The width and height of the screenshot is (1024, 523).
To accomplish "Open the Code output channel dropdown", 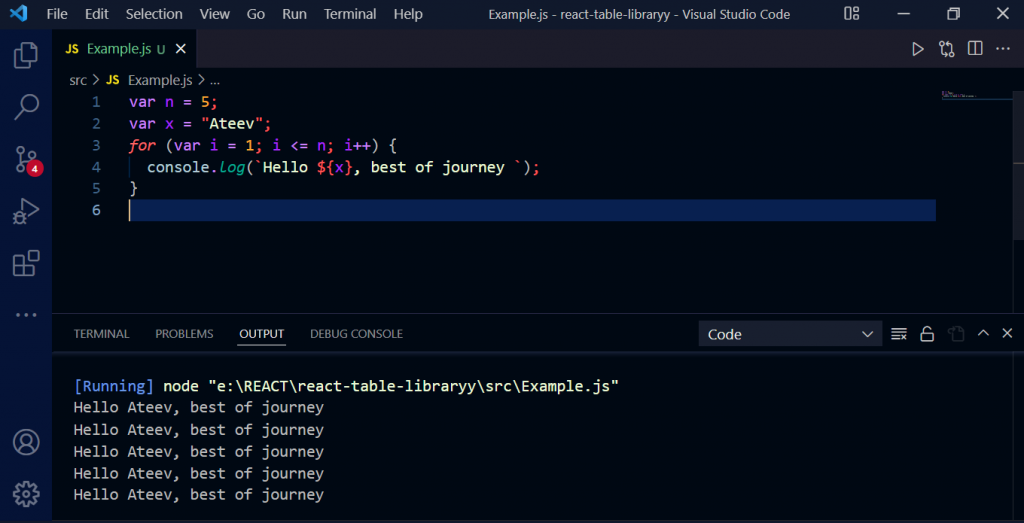I will [x=789, y=334].
